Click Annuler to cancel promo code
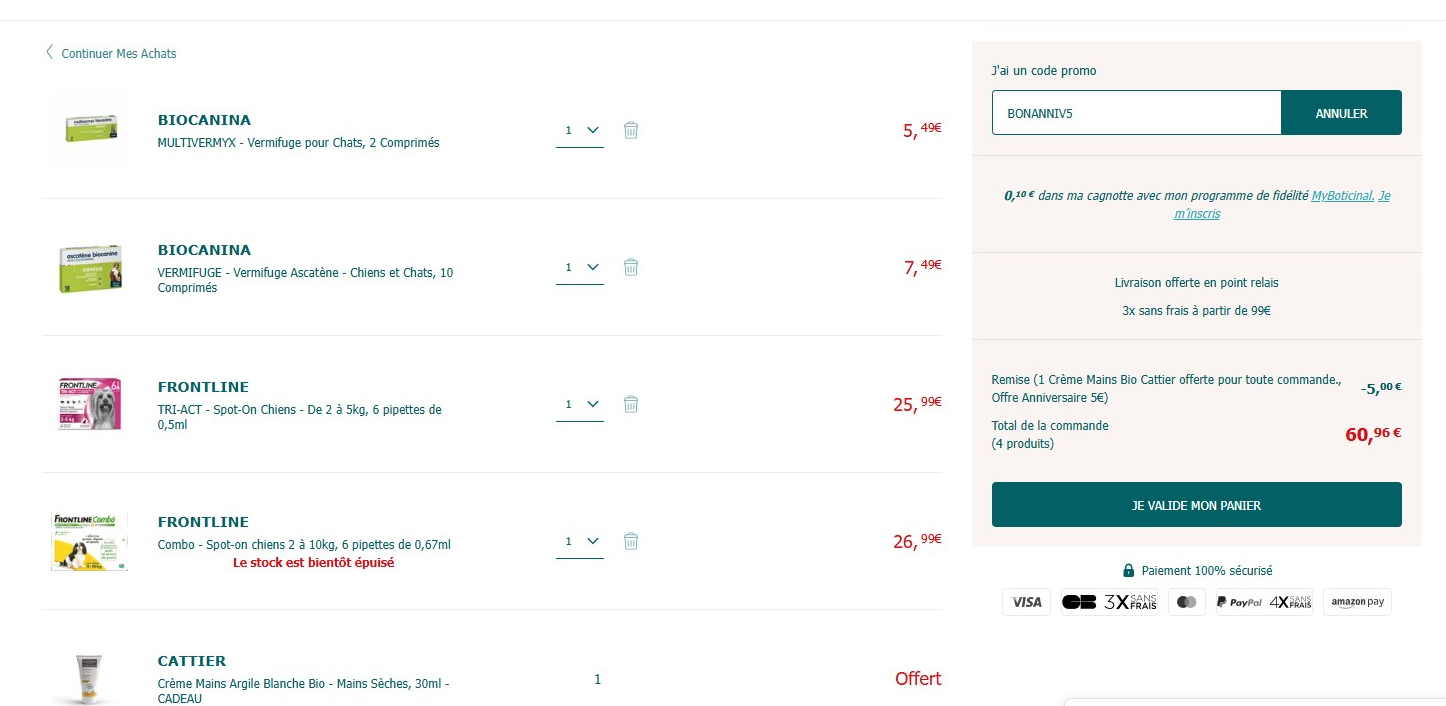 [x=1341, y=113]
